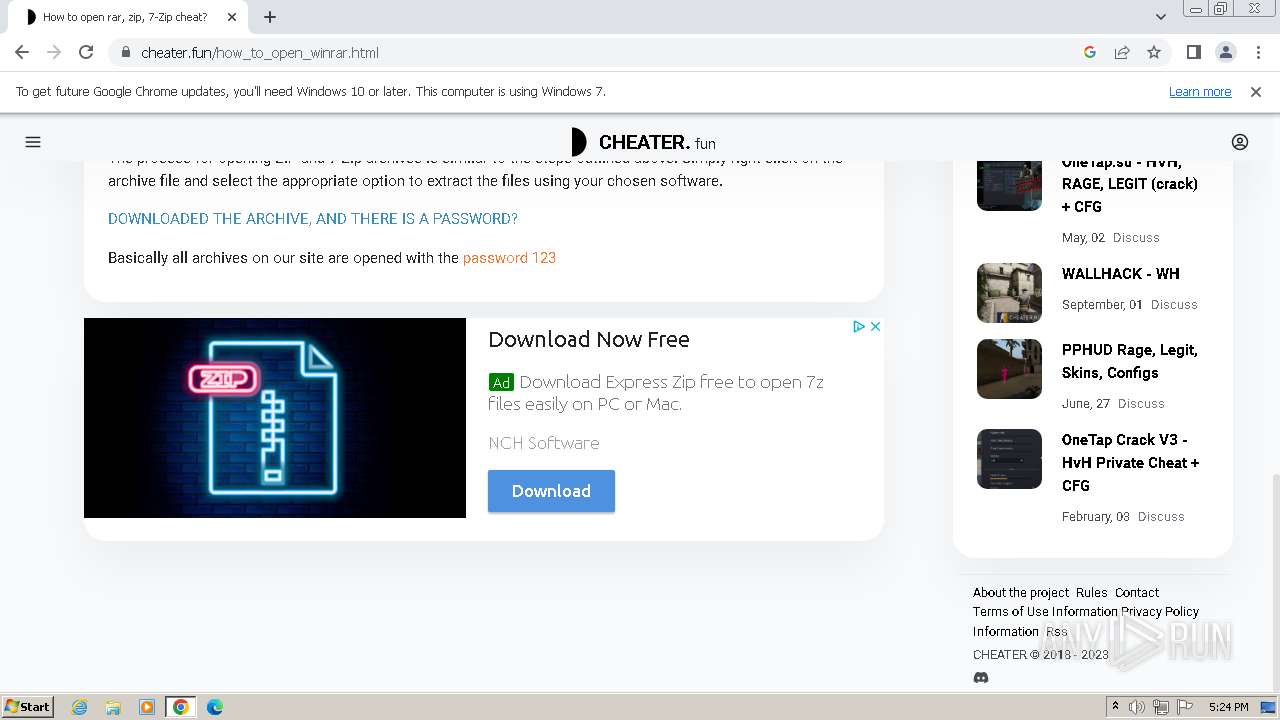This screenshot has width=1280, height=720.
Task: Toggle the Chrome side panel
Action: tap(1193, 52)
